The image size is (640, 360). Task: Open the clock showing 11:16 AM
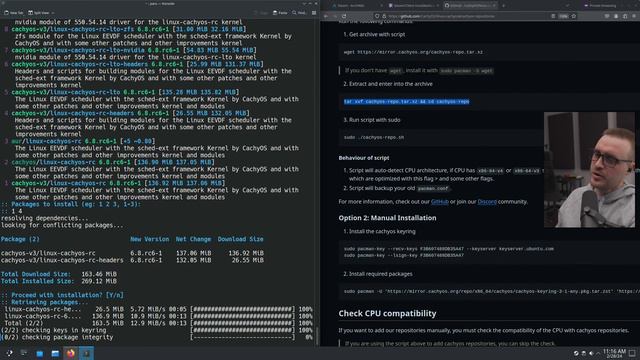pos(614,353)
